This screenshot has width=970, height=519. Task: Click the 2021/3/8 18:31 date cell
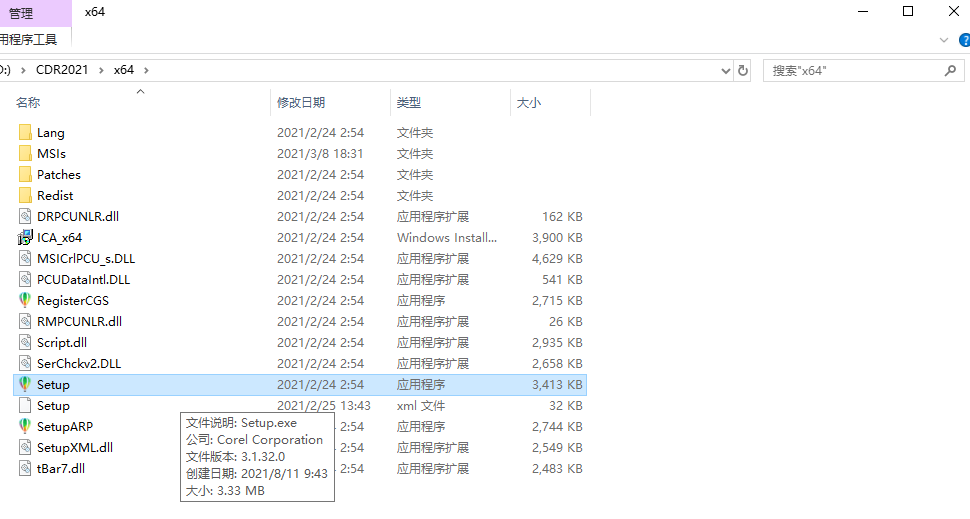click(320, 153)
